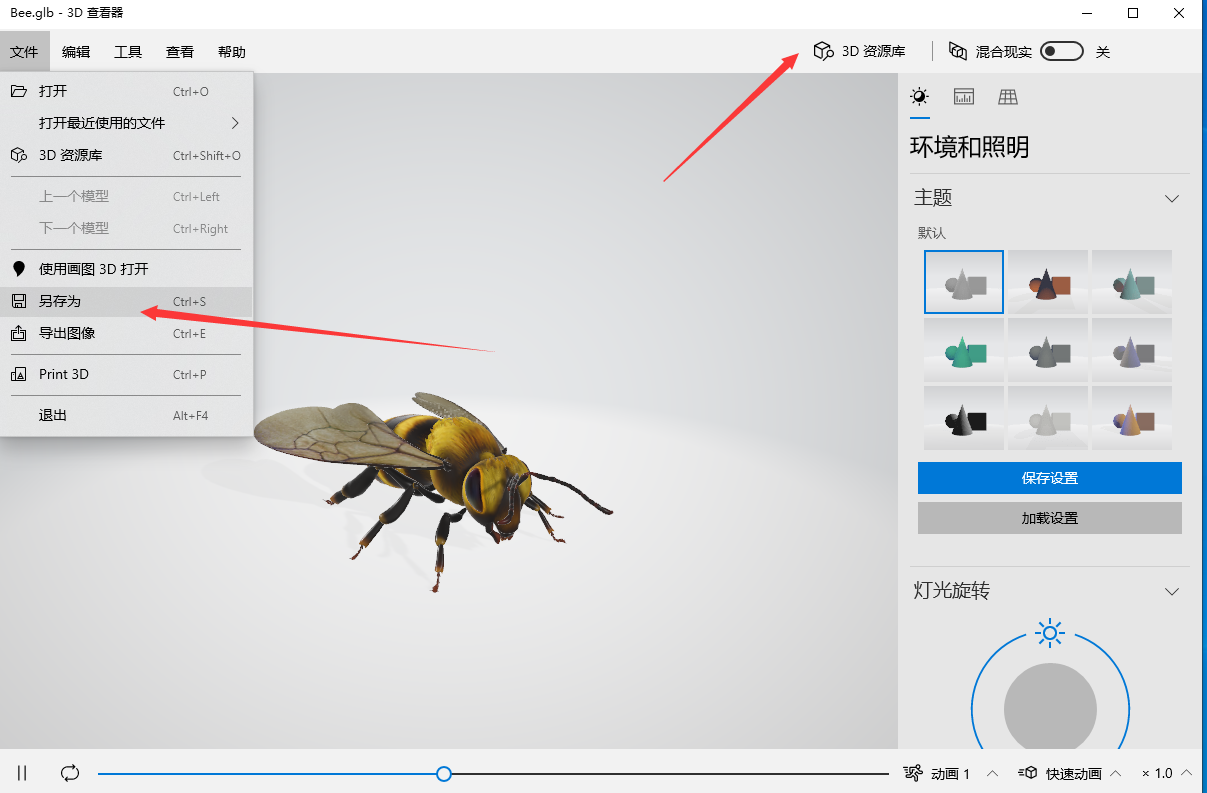This screenshot has width=1207, height=793.
Task: Click the gray light rotation dial center
Action: pos(1050,709)
